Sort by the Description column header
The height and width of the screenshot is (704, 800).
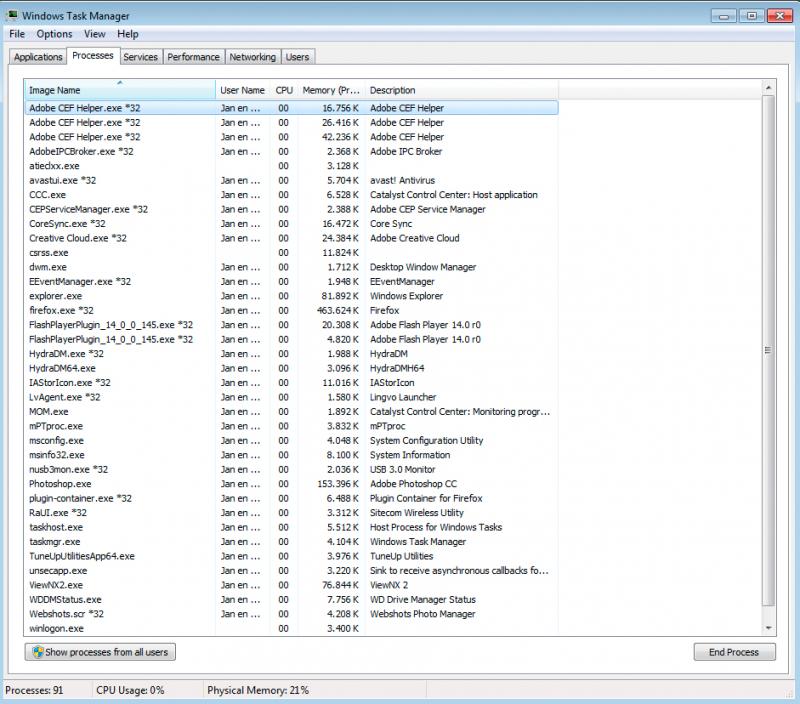(462, 90)
